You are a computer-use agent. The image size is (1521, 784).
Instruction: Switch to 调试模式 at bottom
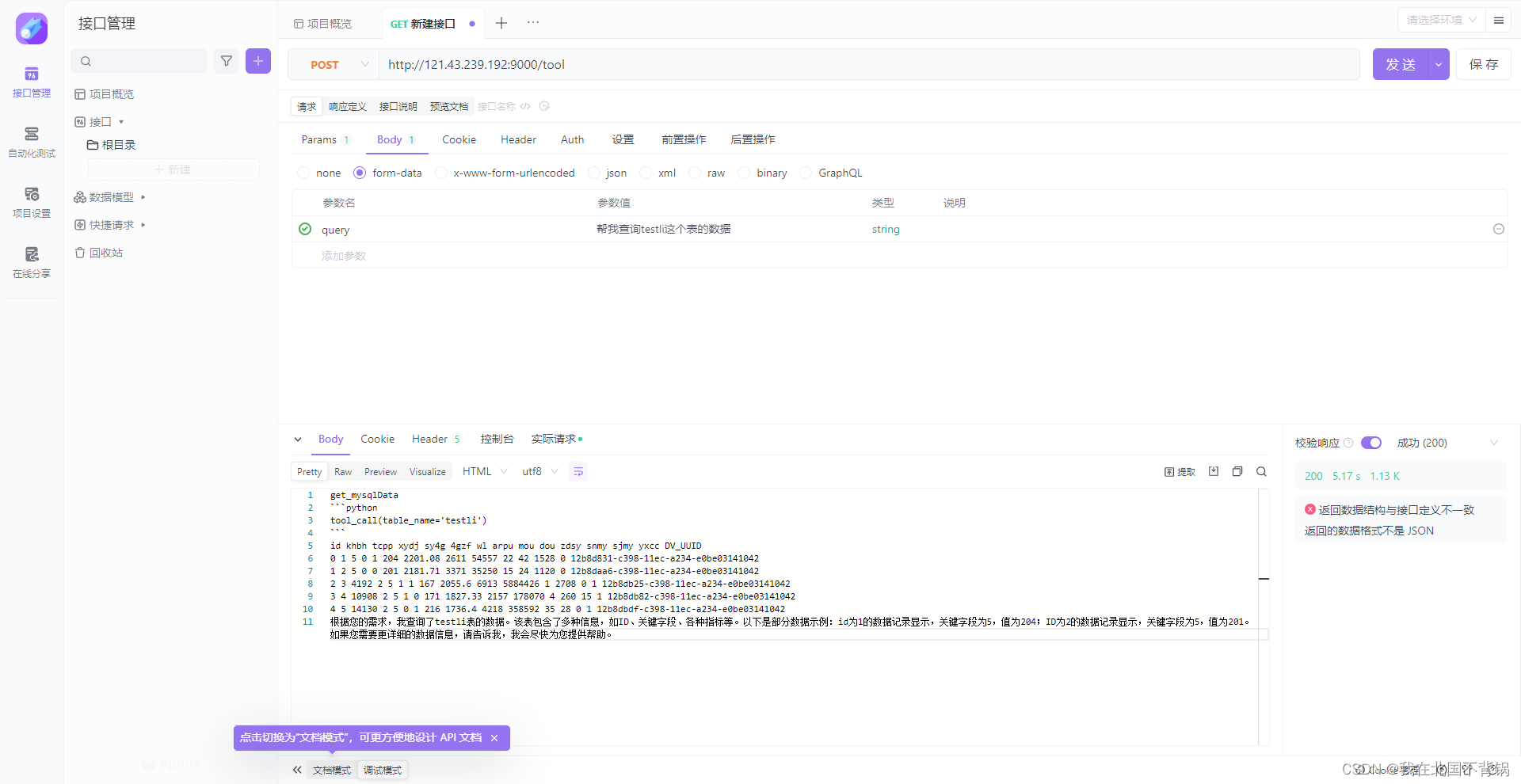click(383, 770)
